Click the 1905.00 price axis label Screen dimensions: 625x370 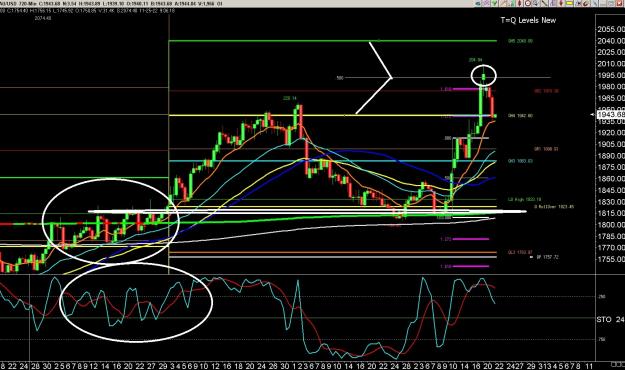(611, 144)
